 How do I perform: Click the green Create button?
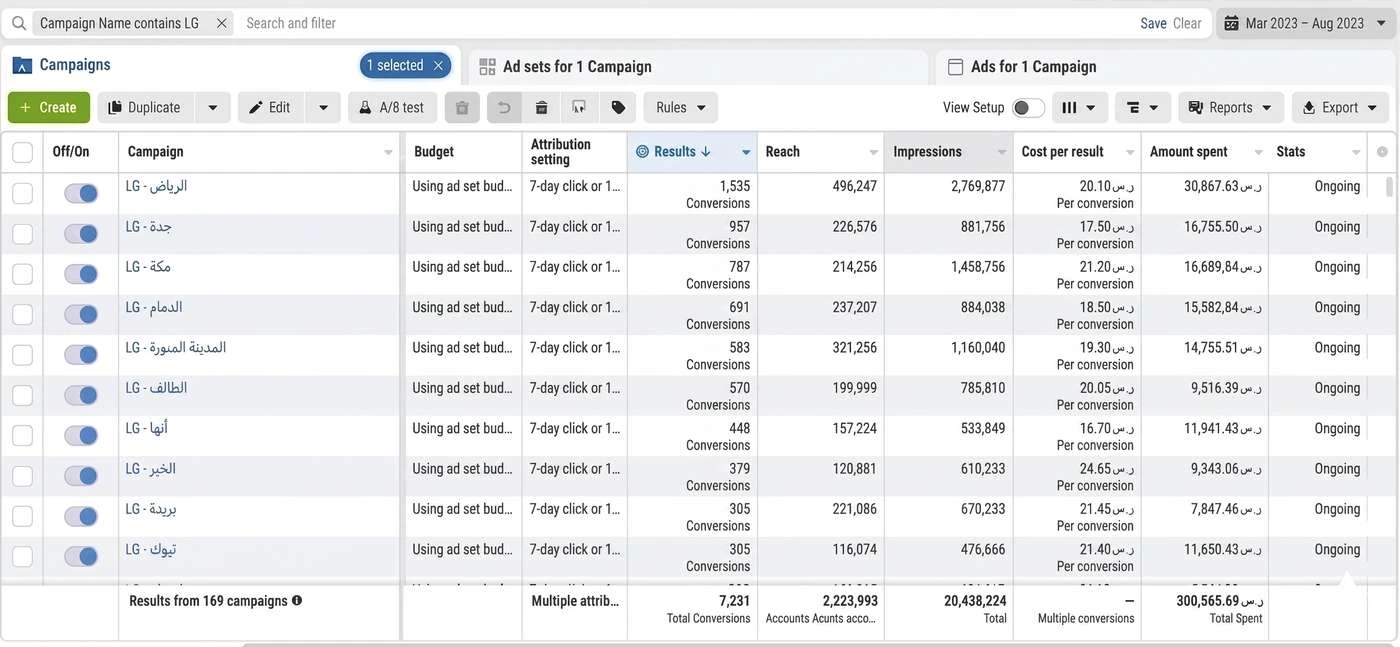click(x=48, y=108)
